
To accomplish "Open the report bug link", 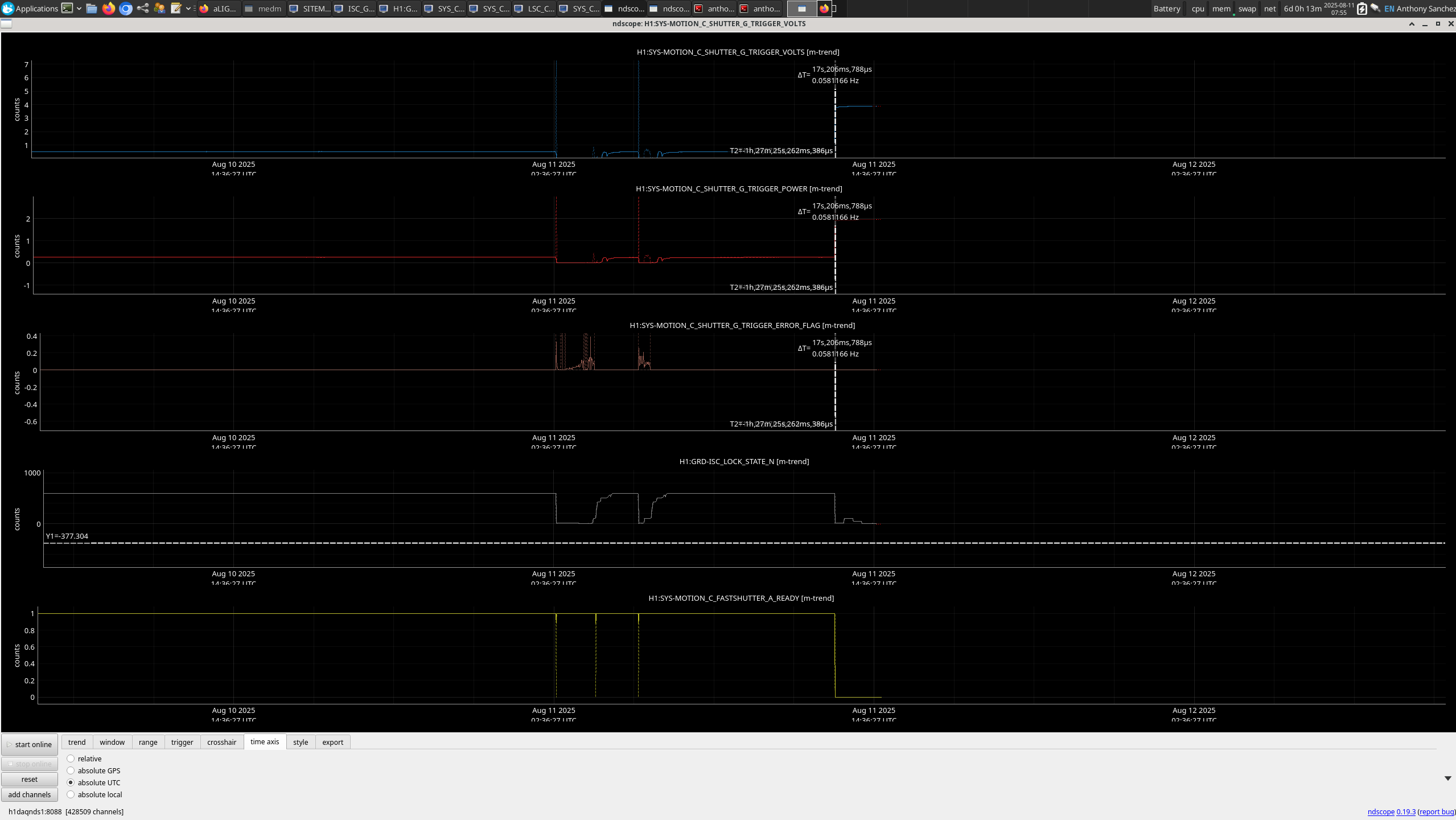I will (1437, 811).
